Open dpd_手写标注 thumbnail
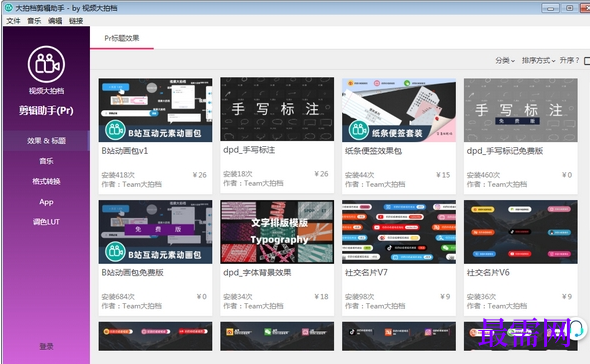The height and width of the screenshot is (364, 590). pyautogui.click(x=277, y=109)
